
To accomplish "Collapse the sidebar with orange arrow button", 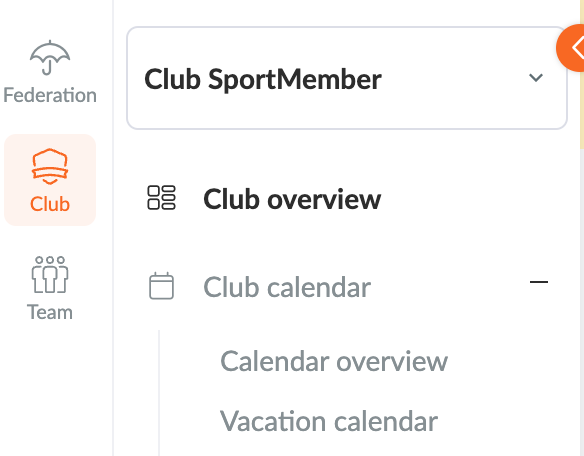I will click(x=570, y=48).
